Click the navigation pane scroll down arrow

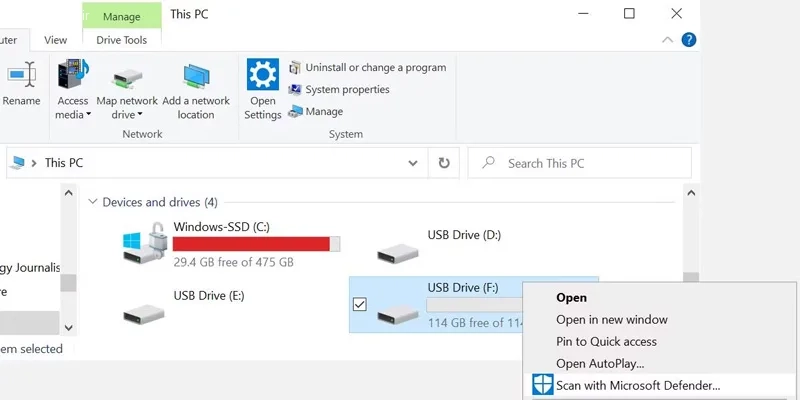pos(68,327)
